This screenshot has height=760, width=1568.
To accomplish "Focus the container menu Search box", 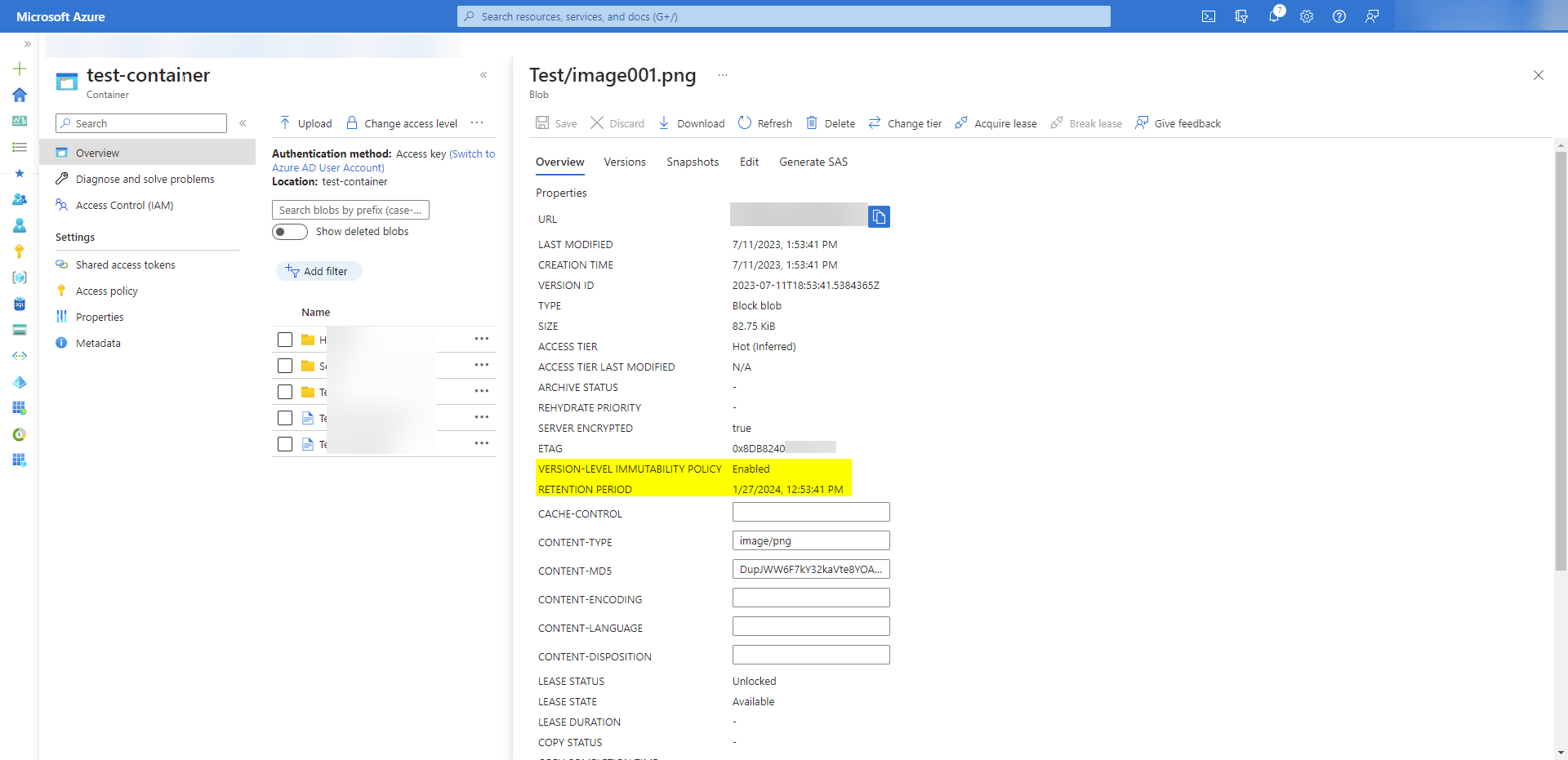I will (141, 123).
